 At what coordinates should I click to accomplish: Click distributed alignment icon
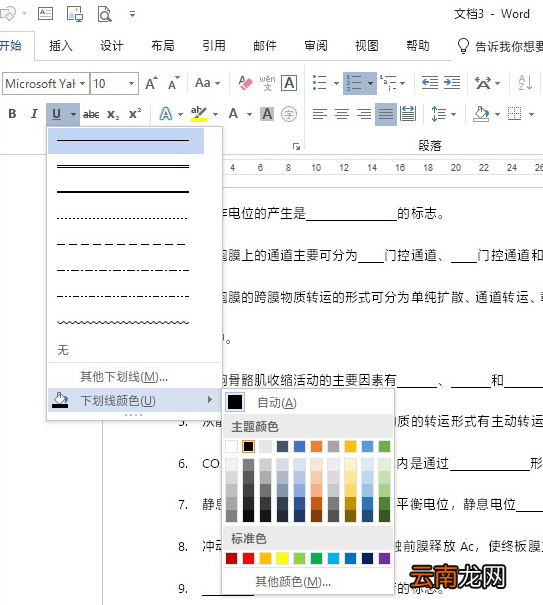tap(408, 114)
